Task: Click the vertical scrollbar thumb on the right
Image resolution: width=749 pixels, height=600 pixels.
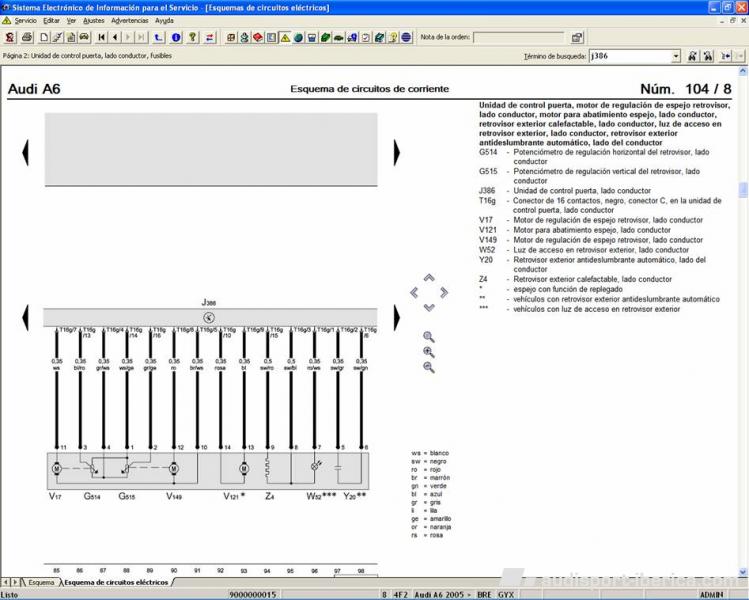Action: 743,190
